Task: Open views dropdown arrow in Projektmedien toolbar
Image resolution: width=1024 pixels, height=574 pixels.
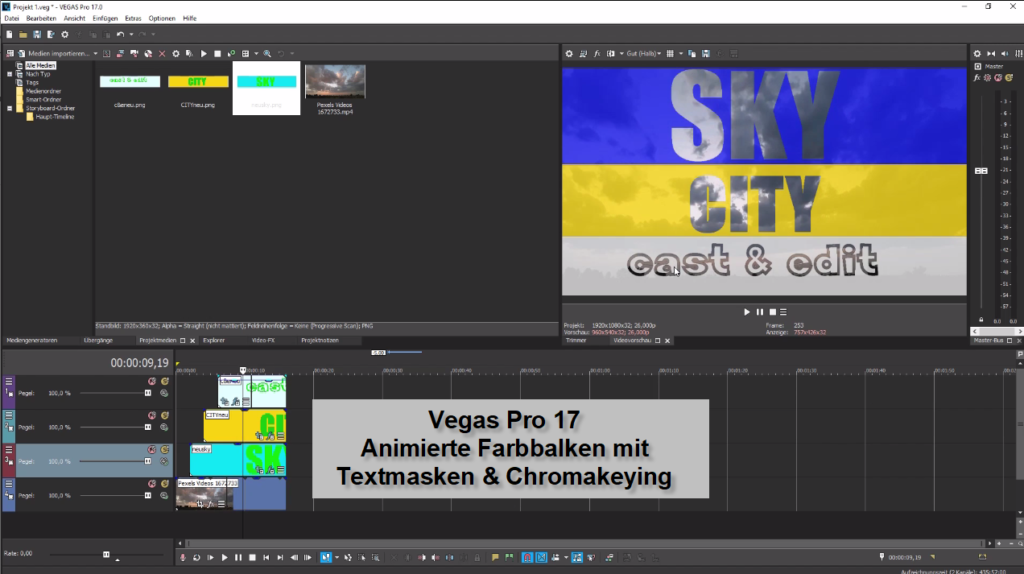Action: (256, 54)
